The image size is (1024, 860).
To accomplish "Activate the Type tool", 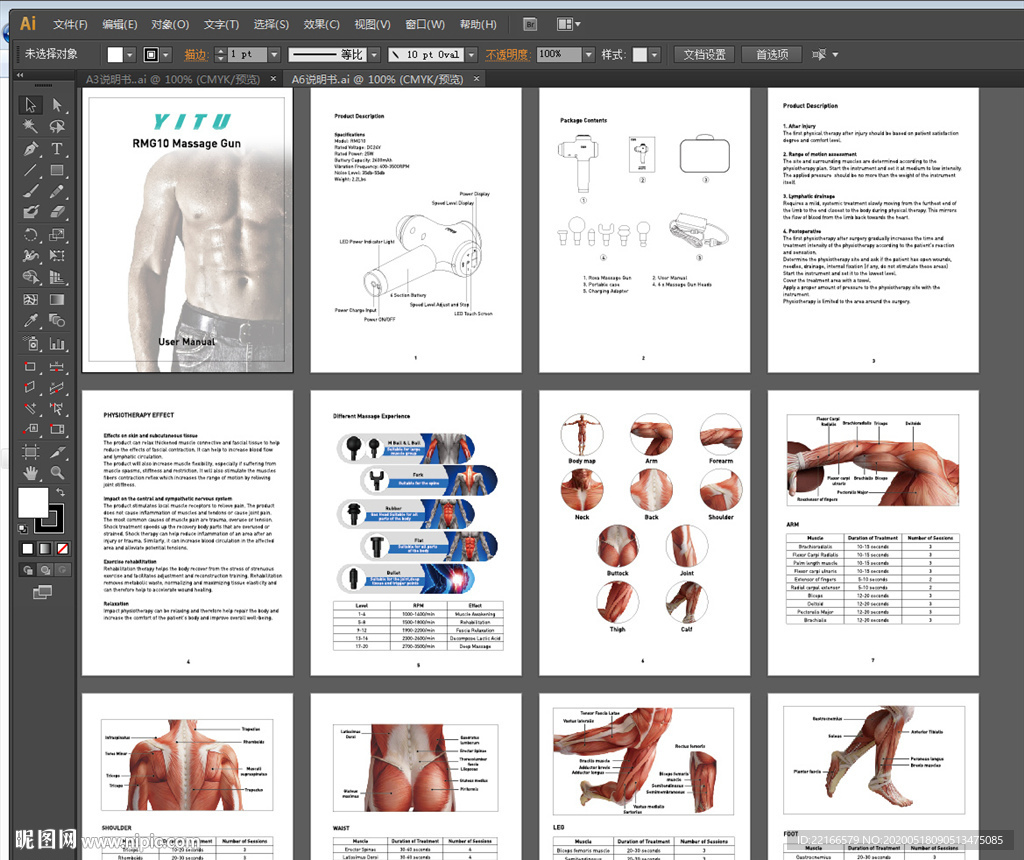I will [x=57, y=148].
